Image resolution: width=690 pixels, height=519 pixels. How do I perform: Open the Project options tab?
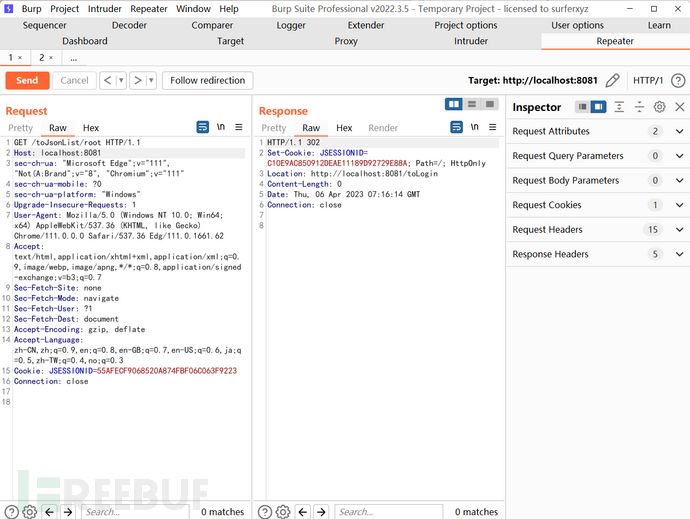click(466, 26)
